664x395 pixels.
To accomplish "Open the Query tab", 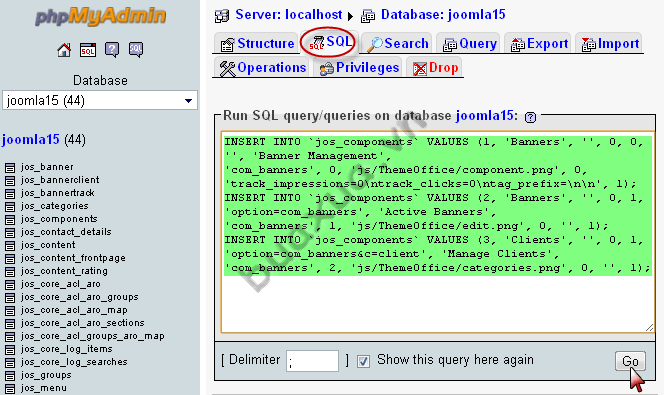I will click(x=469, y=43).
